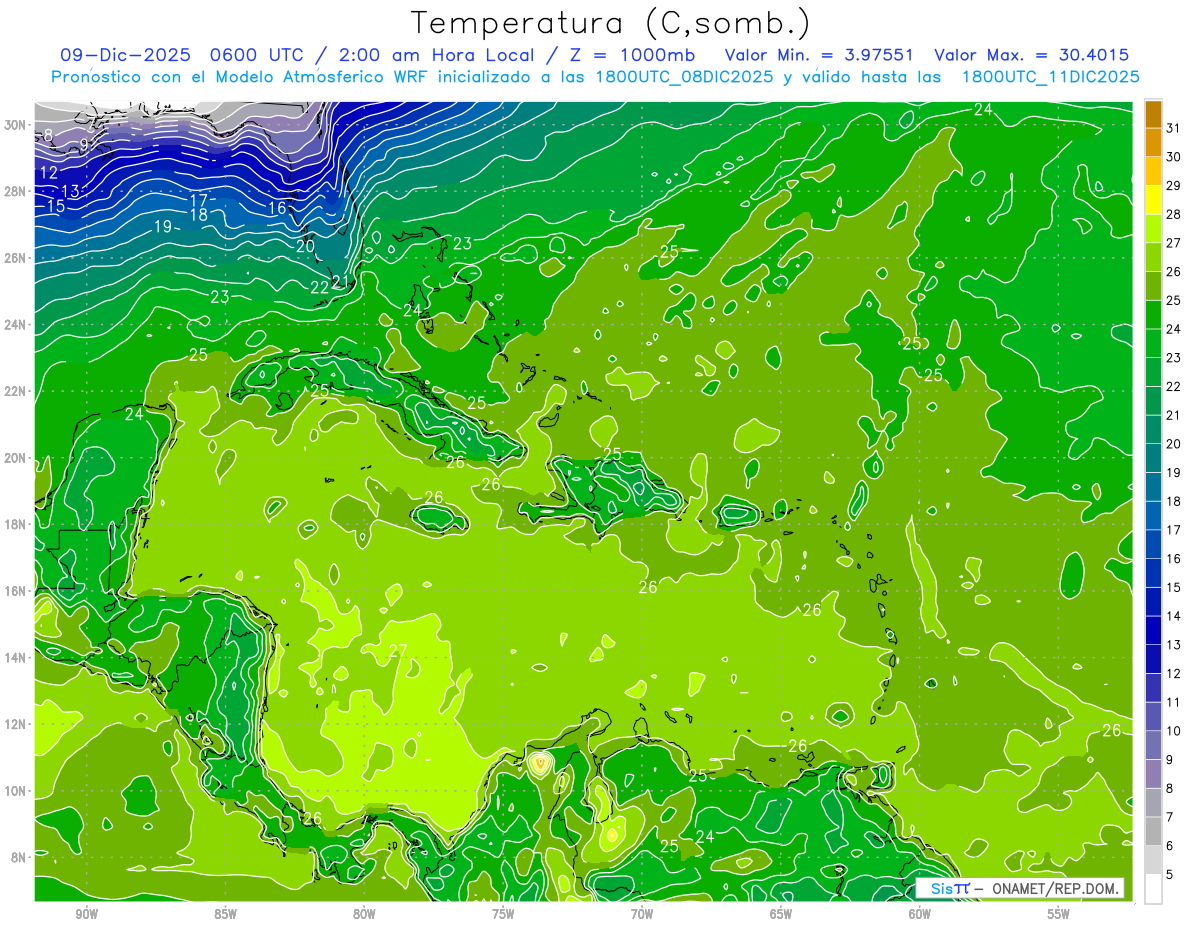
Task: Pick the purple swatch between 9 and 10
Action: point(1153,745)
